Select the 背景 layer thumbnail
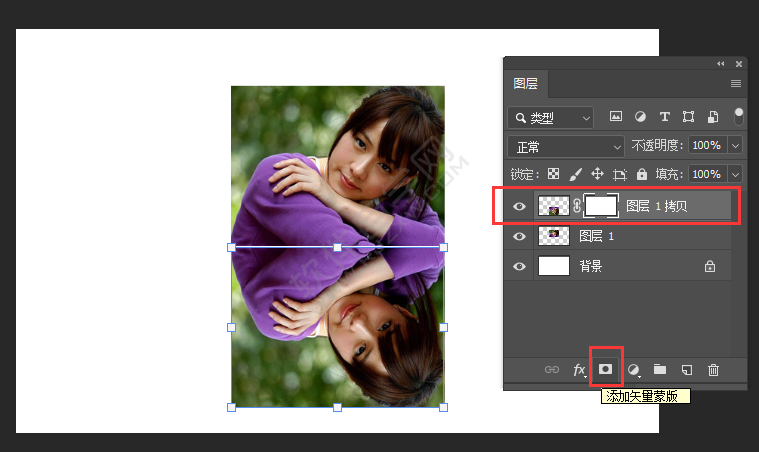This screenshot has height=452, width=759. [554, 266]
